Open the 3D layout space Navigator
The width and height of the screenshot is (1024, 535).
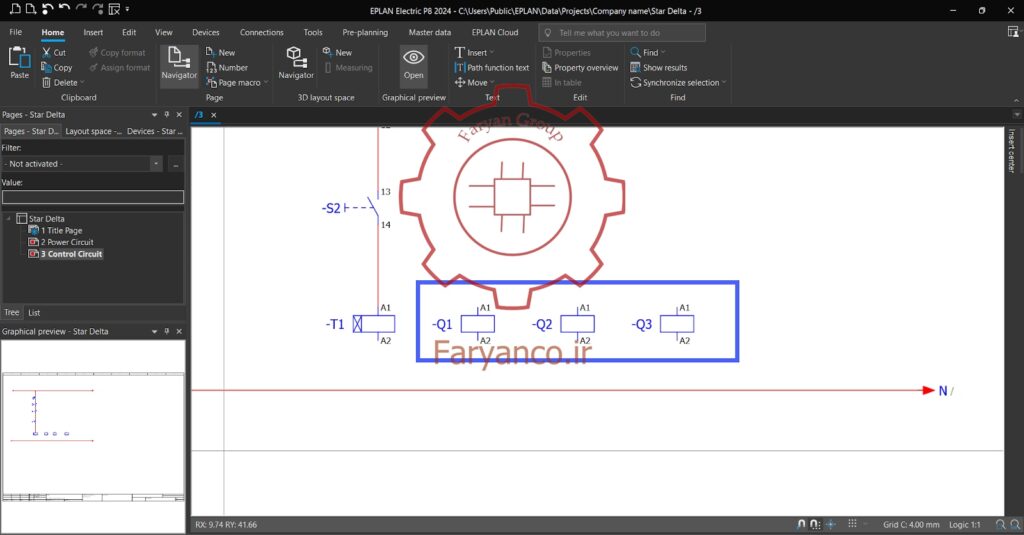[x=296, y=64]
